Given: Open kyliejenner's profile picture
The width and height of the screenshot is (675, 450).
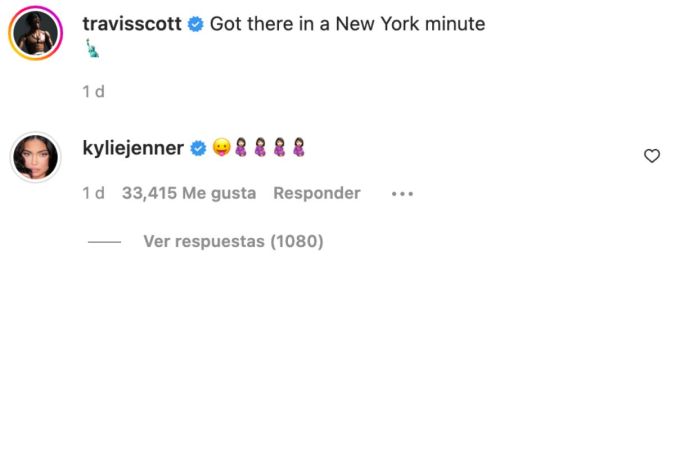Looking at the screenshot, I should [x=36, y=156].
